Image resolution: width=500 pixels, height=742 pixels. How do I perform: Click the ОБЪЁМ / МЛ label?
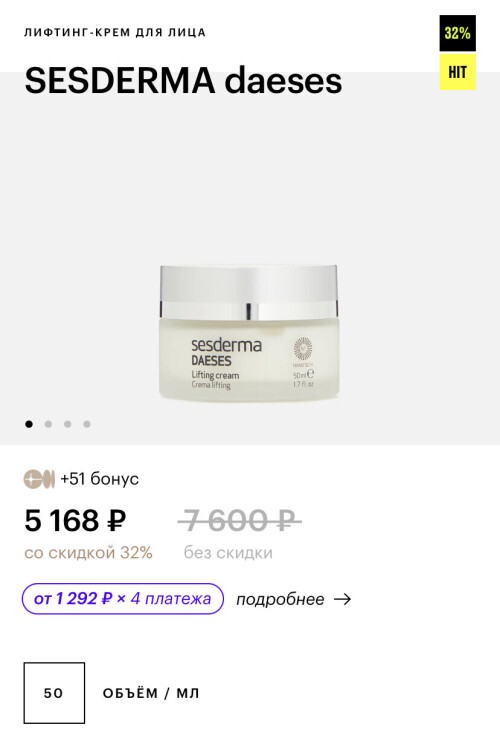(151, 693)
